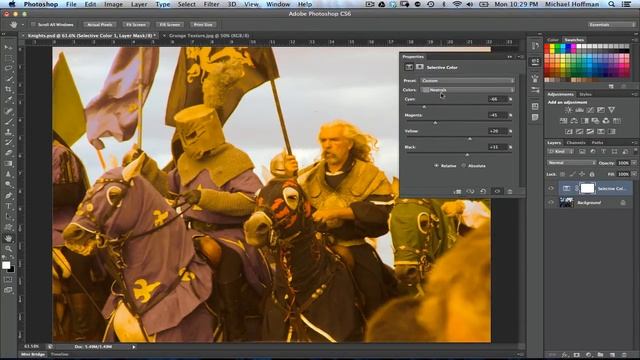
Task: Click the Magenta value input field
Action: [498, 115]
